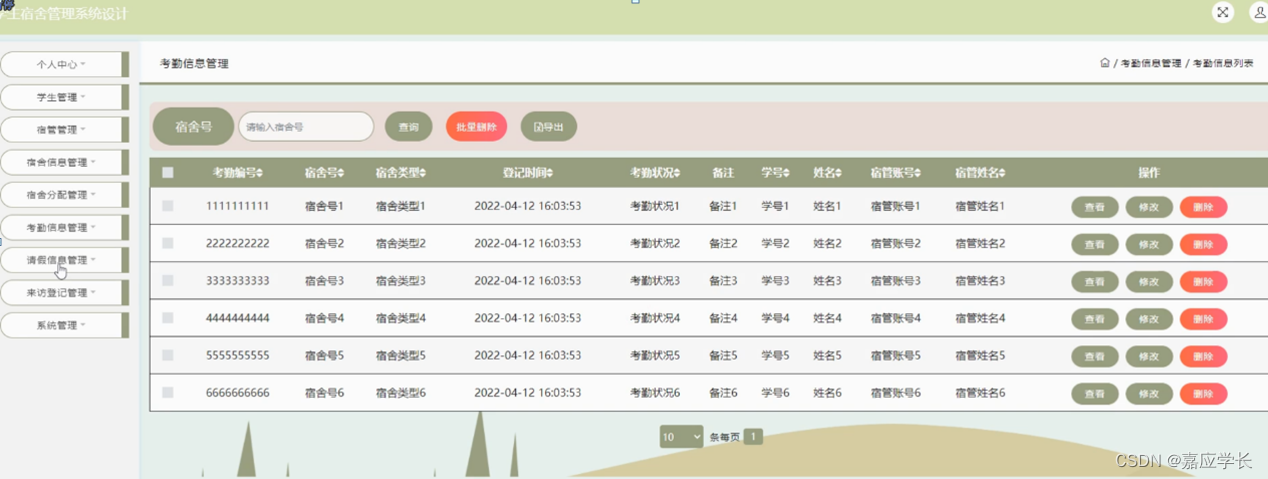Click 考勤信息列表 in the breadcrumb
The width and height of the screenshot is (1268, 479).
click(x=1223, y=63)
